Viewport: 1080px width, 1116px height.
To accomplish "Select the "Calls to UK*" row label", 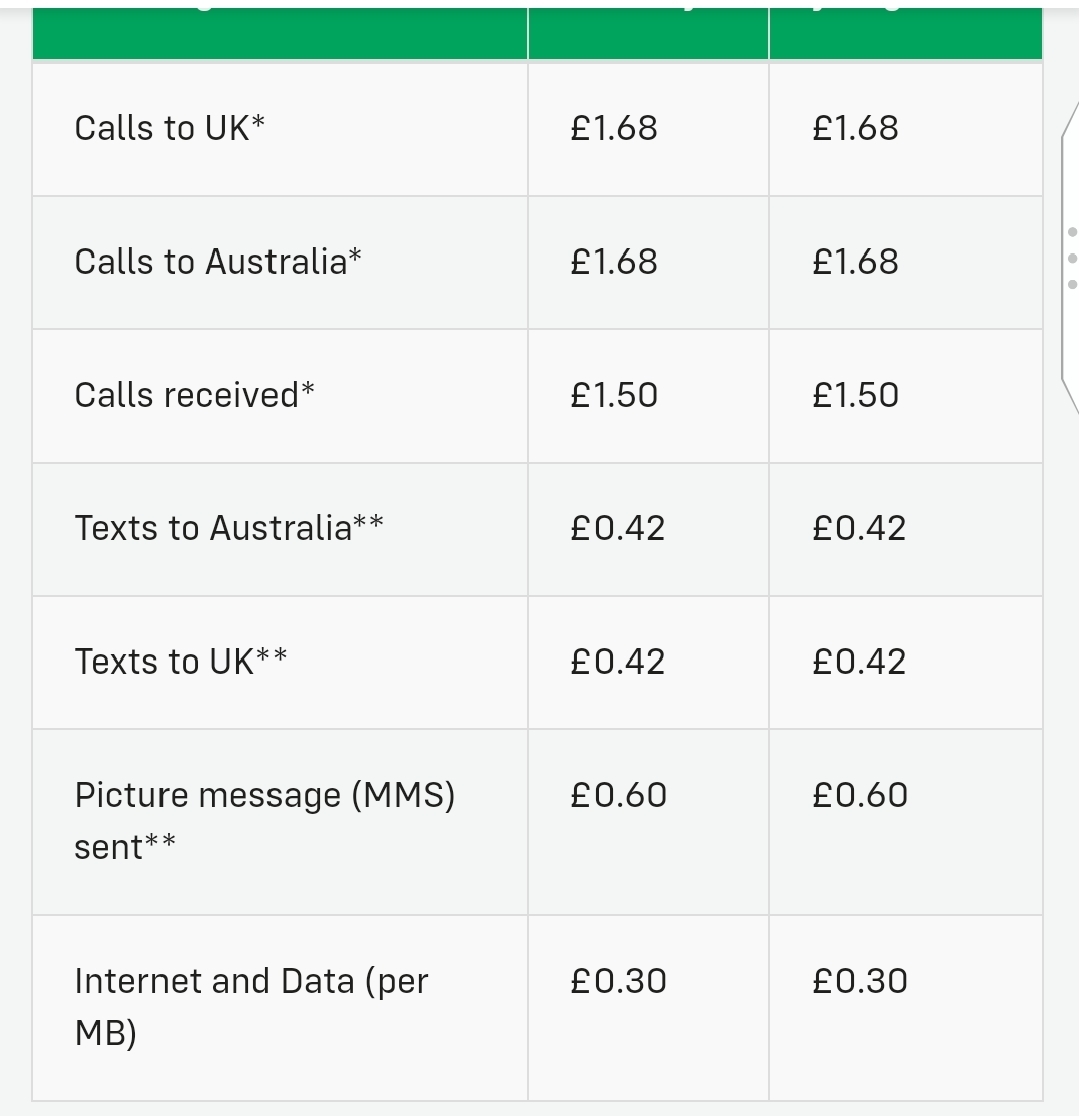I will [x=169, y=129].
